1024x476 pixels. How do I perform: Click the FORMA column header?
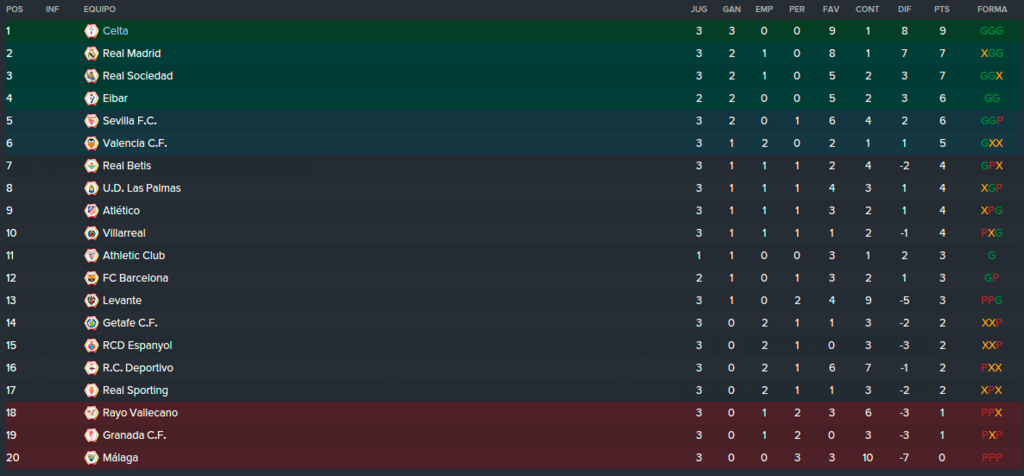pyautogui.click(x=991, y=10)
